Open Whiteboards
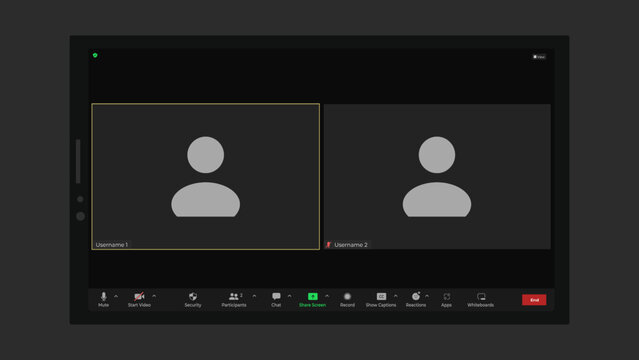This screenshot has width=639, height=360. [481, 299]
